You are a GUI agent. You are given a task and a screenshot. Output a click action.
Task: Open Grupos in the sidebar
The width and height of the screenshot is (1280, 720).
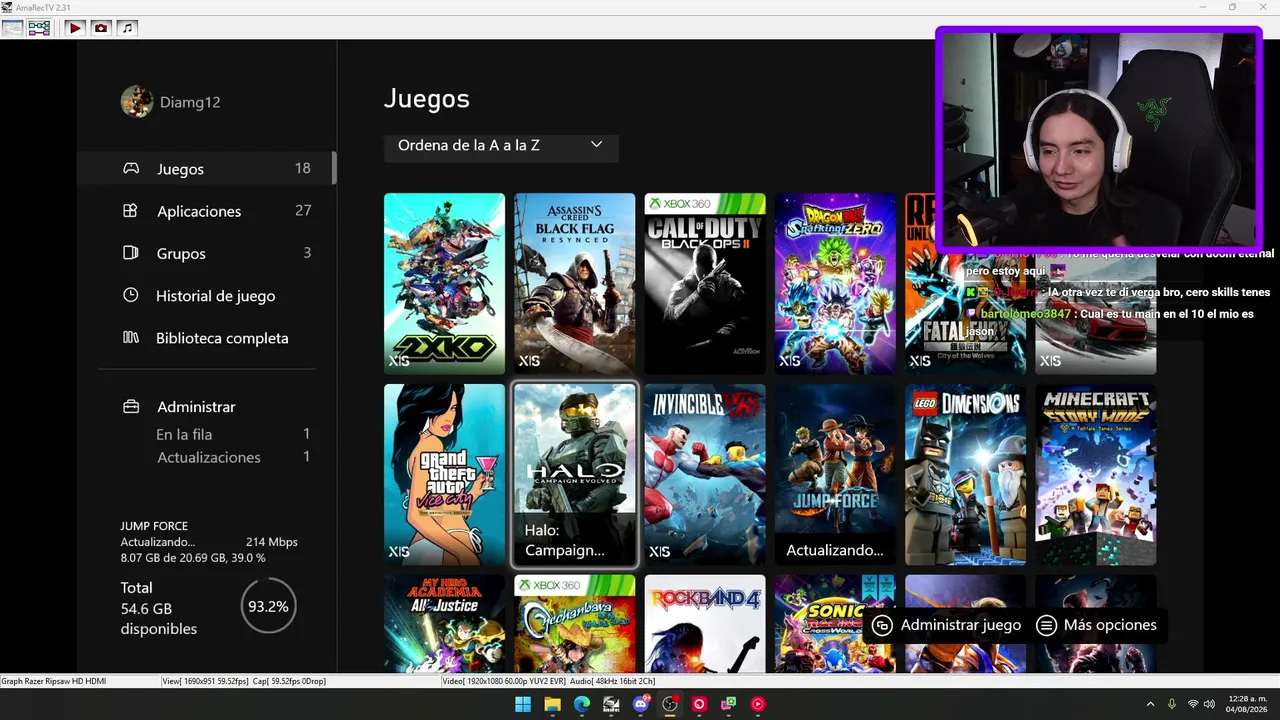pos(206,253)
